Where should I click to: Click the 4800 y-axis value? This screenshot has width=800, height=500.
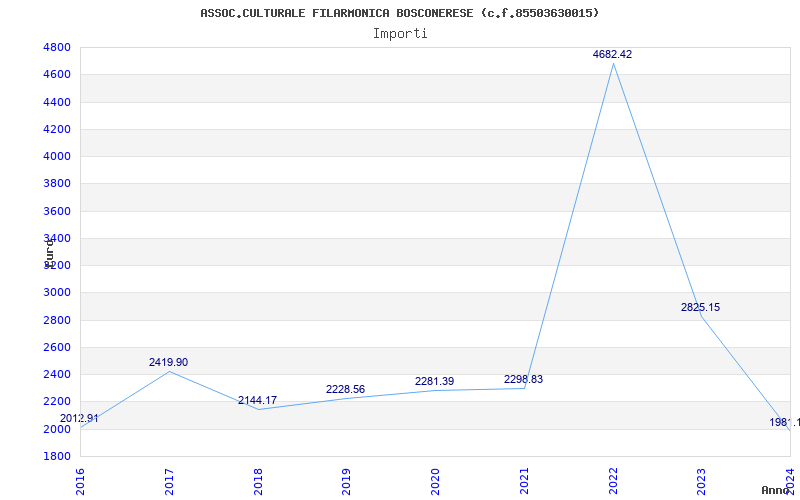pyautogui.click(x=57, y=47)
